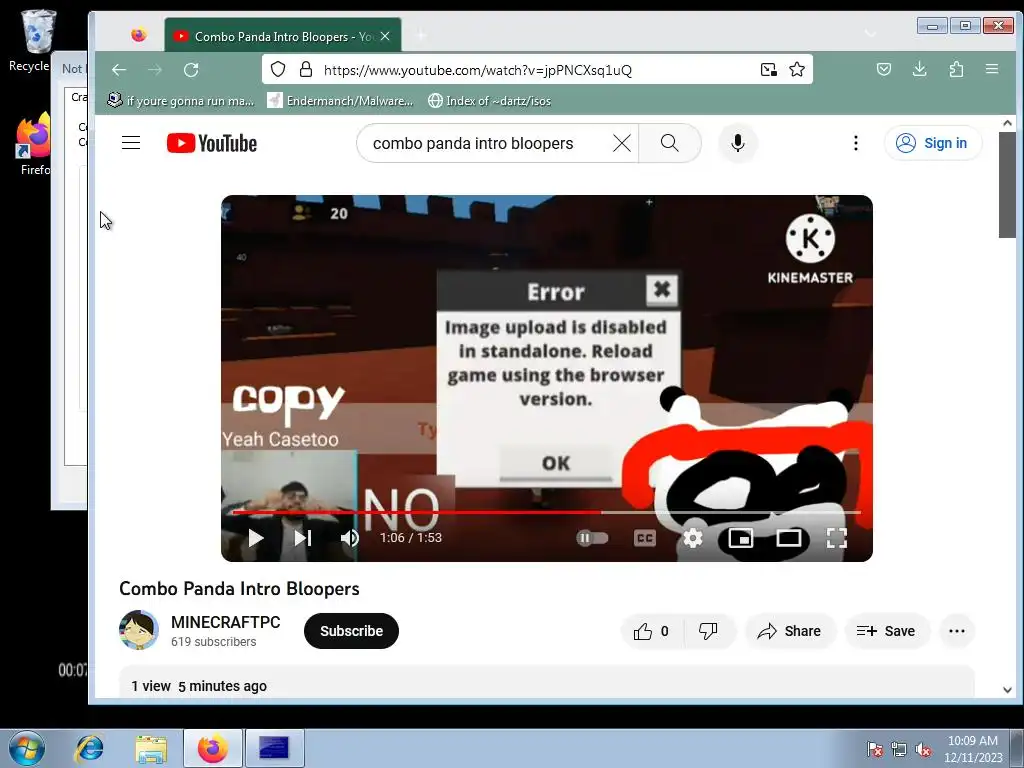Open the Endermanch/Malware bookmark
This screenshot has width=1024, height=768.
[340, 101]
